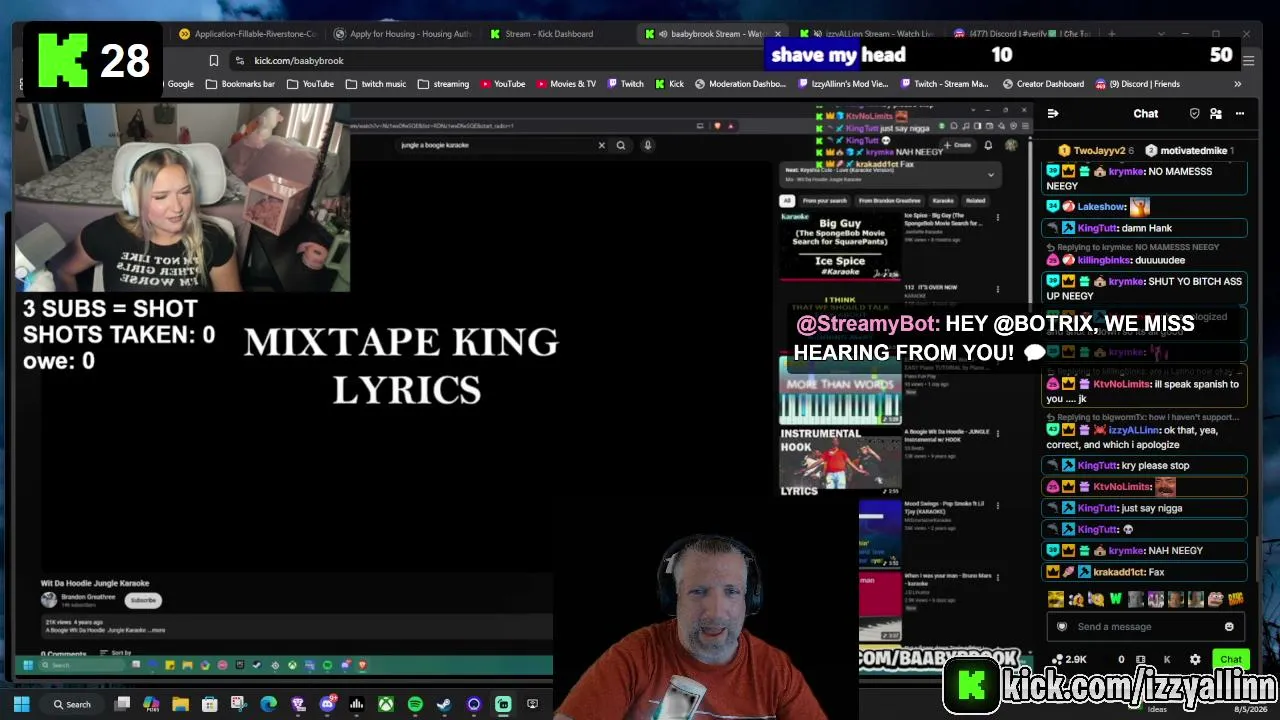This screenshot has height=720, width=1280.
Task: Switch to Application-Fillable-Riverstone tab
Action: (245, 34)
